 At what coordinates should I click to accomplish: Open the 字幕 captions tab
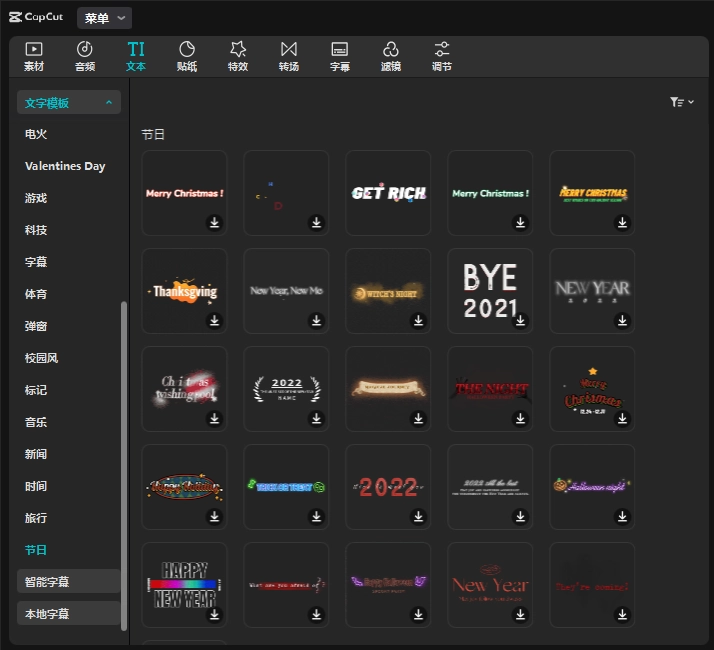(340, 56)
